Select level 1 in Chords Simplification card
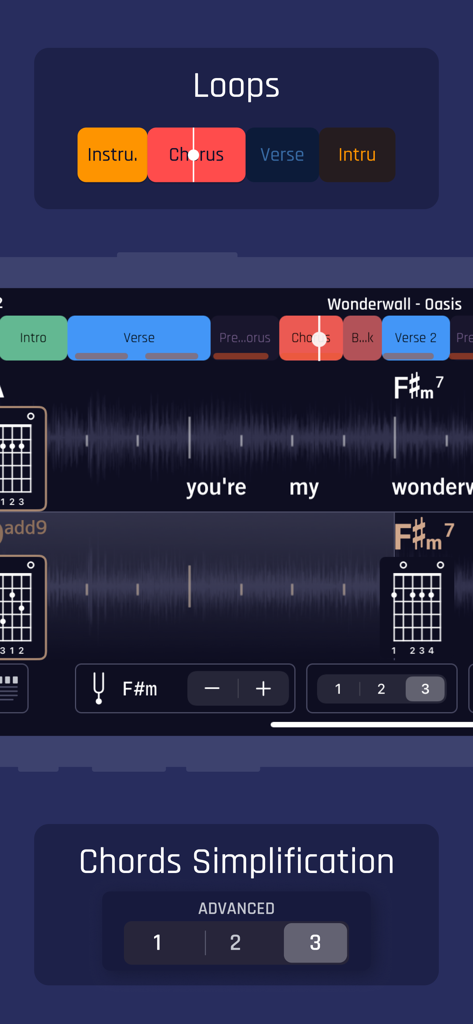Viewport: 473px width, 1024px height. click(157, 943)
